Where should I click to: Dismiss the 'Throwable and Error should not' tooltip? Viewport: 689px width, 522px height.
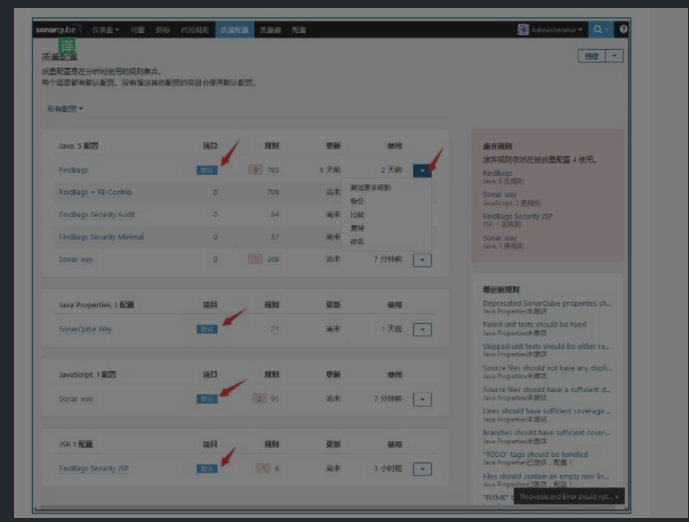[617, 497]
